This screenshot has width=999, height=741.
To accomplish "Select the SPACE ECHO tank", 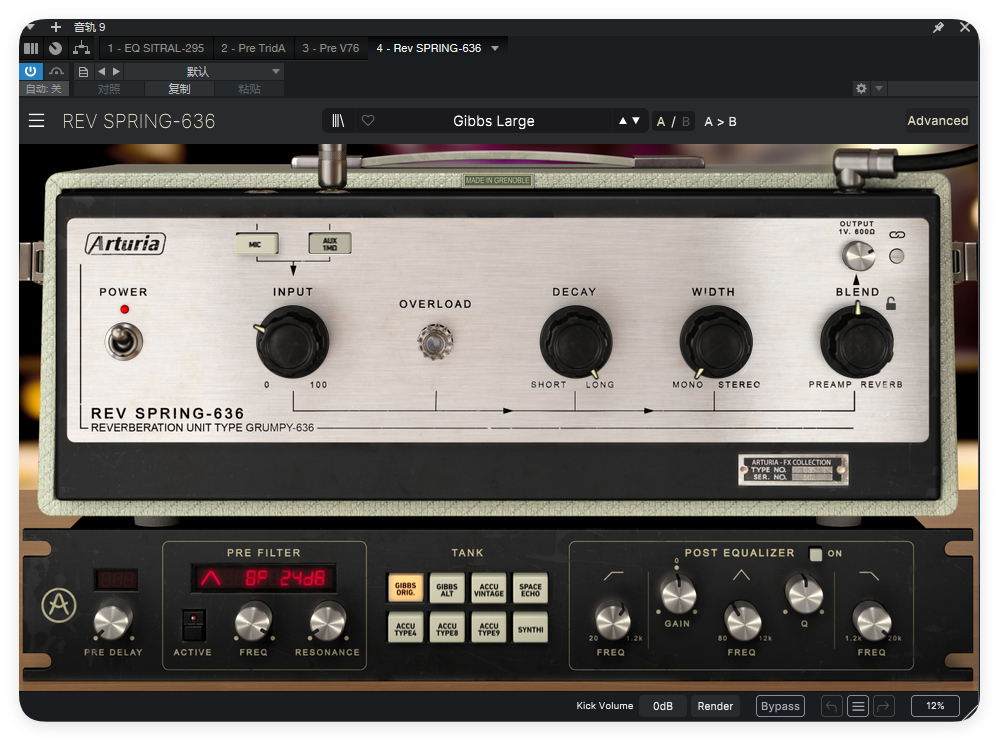I will pyautogui.click(x=530, y=588).
